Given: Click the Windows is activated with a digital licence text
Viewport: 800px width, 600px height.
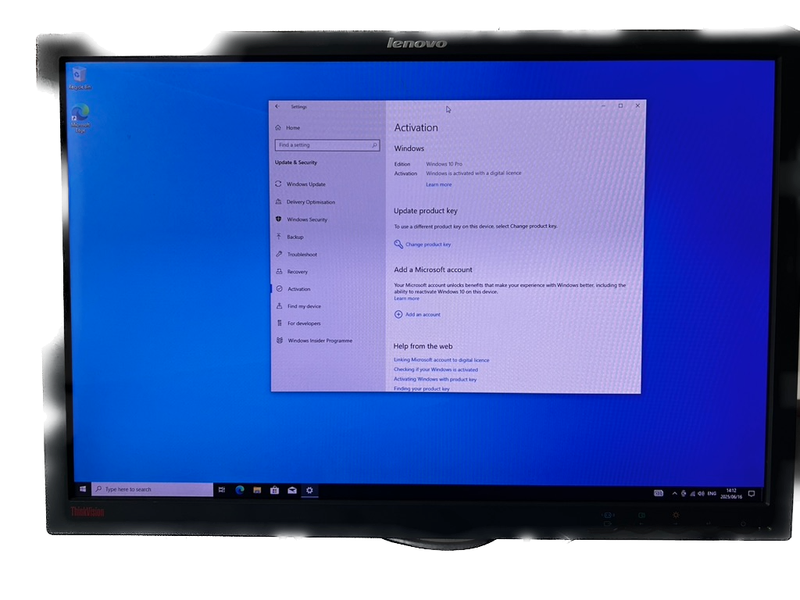Looking at the screenshot, I should tap(473, 173).
